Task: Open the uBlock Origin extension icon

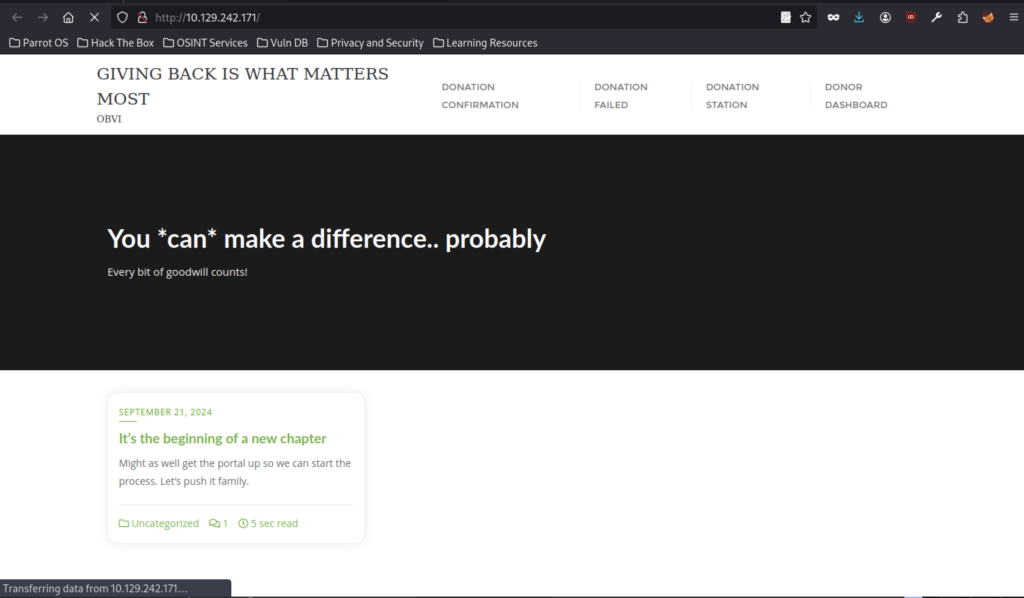Action: point(910,17)
